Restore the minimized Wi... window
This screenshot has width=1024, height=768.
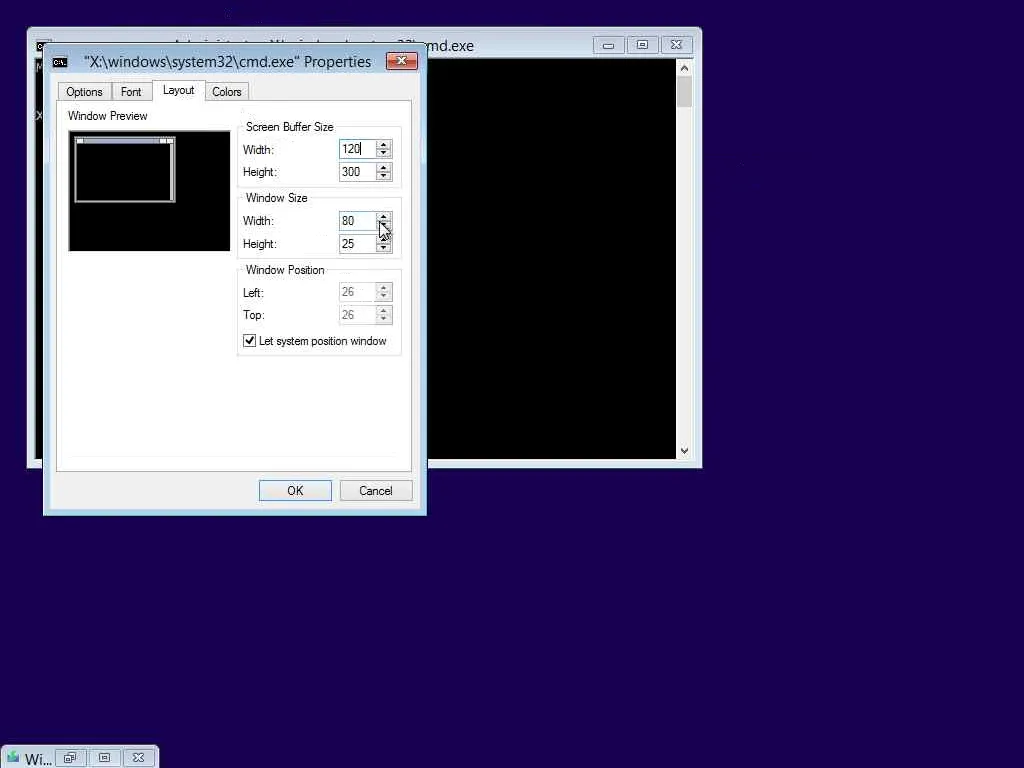[70, 758]
